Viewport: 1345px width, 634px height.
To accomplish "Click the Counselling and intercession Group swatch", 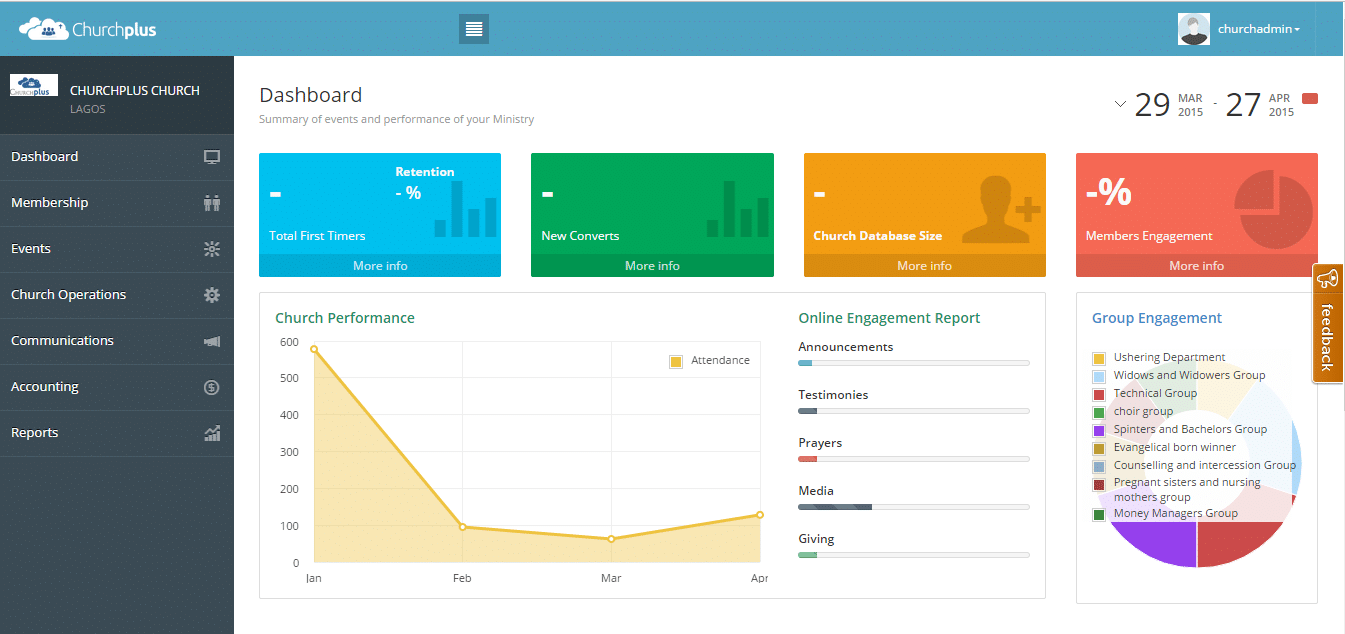I will [x=1099, y=466].
